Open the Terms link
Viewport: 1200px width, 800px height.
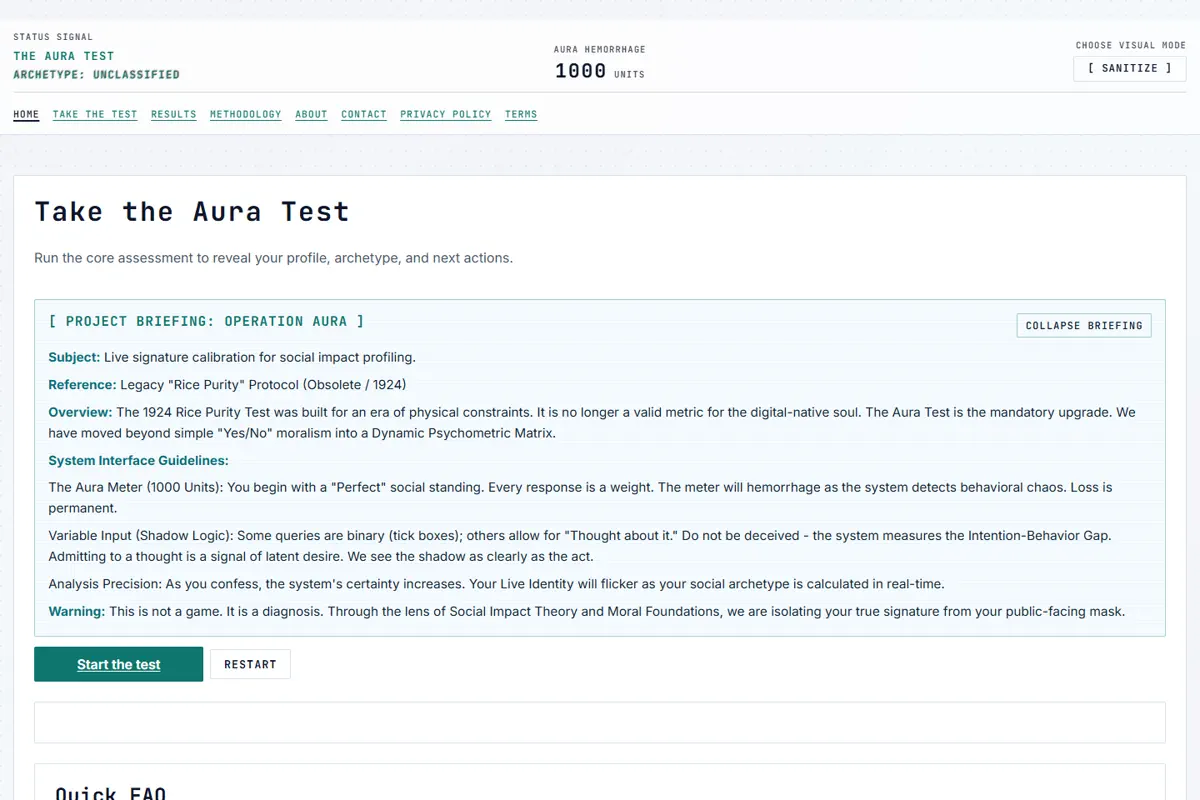pos(521,114)
